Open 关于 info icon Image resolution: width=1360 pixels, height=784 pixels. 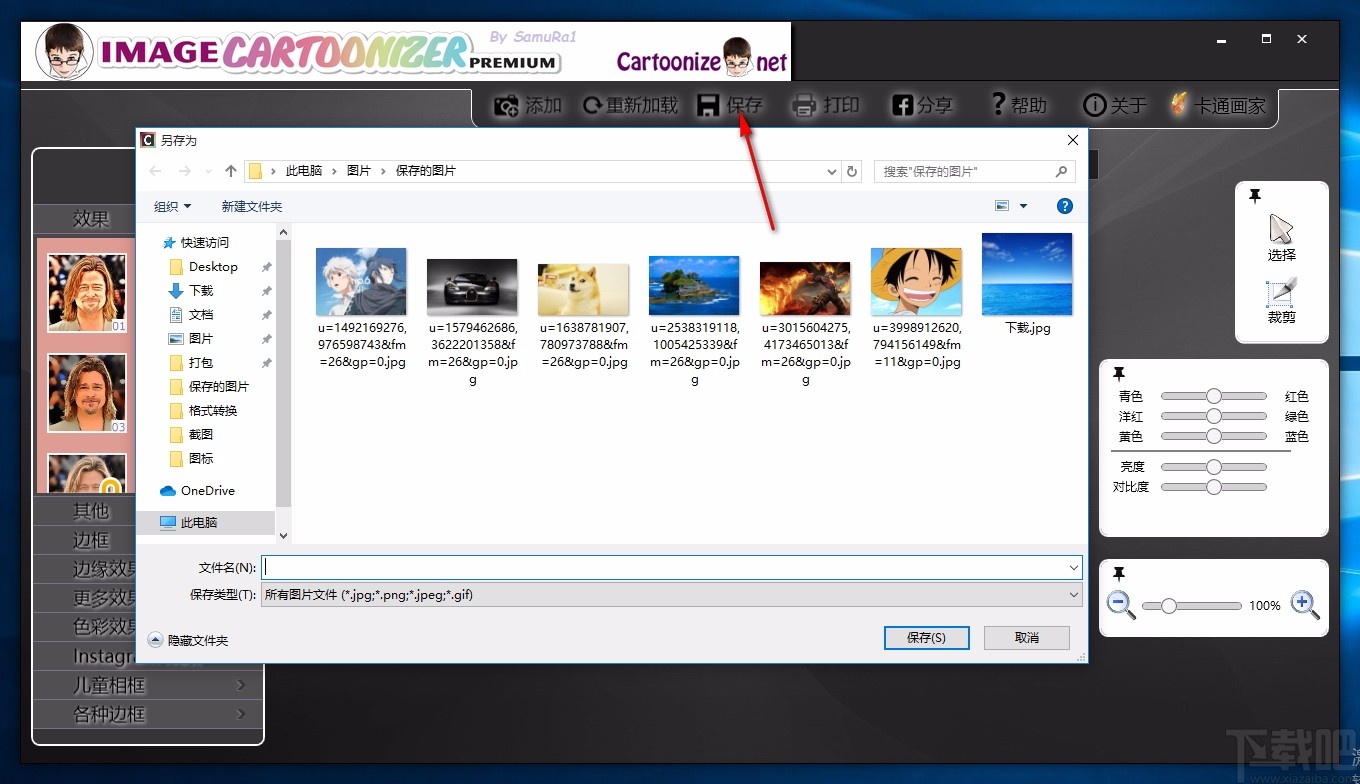click(x=1095, y=105)
